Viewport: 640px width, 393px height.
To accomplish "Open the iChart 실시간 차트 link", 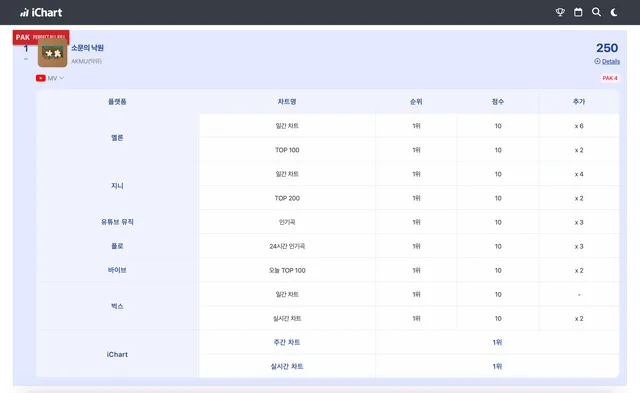I will 287,366.
